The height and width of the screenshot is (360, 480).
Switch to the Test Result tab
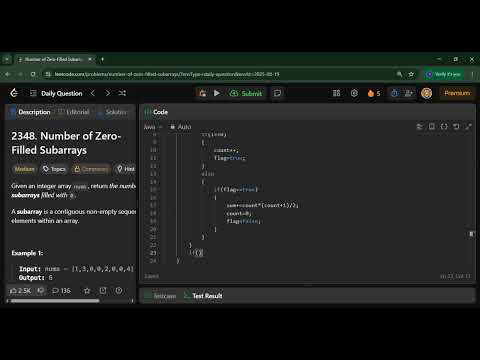pyautogui.click(x=203, y=296)
